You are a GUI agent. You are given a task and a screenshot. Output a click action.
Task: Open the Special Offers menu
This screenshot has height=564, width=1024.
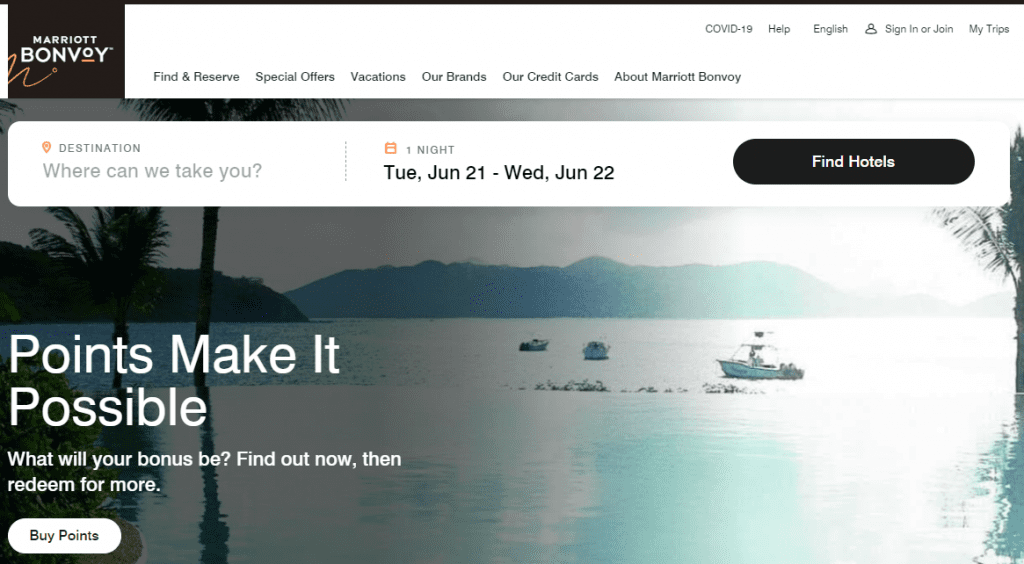(295, 77)
